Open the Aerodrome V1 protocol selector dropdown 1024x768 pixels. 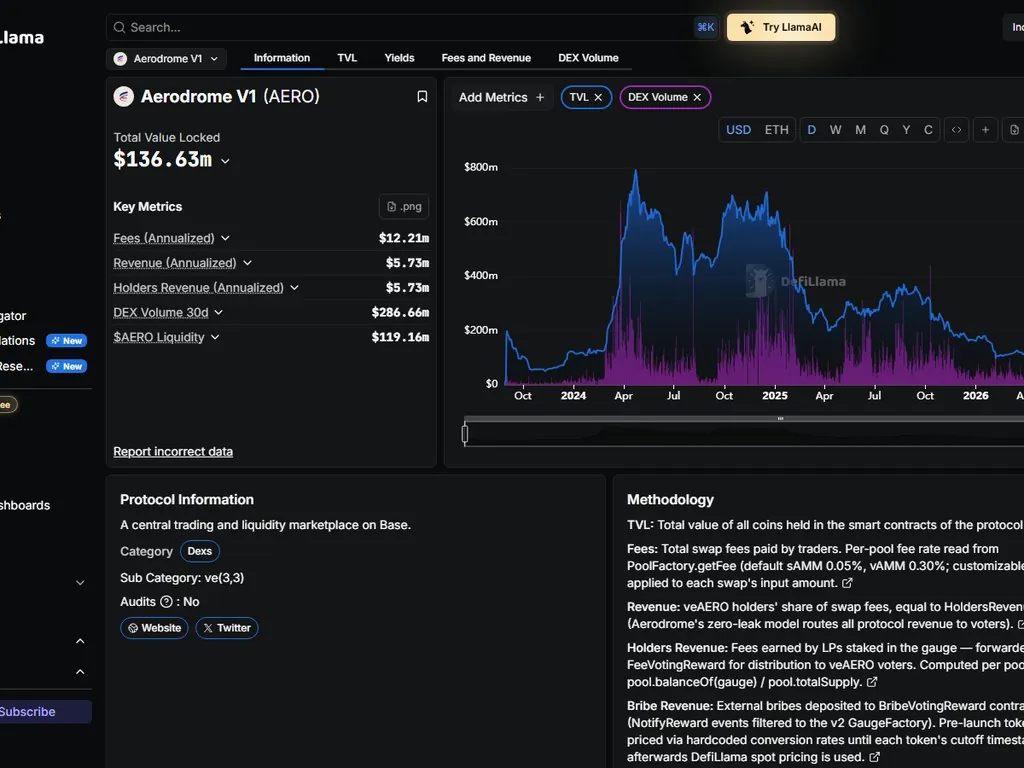coord(166,59)
